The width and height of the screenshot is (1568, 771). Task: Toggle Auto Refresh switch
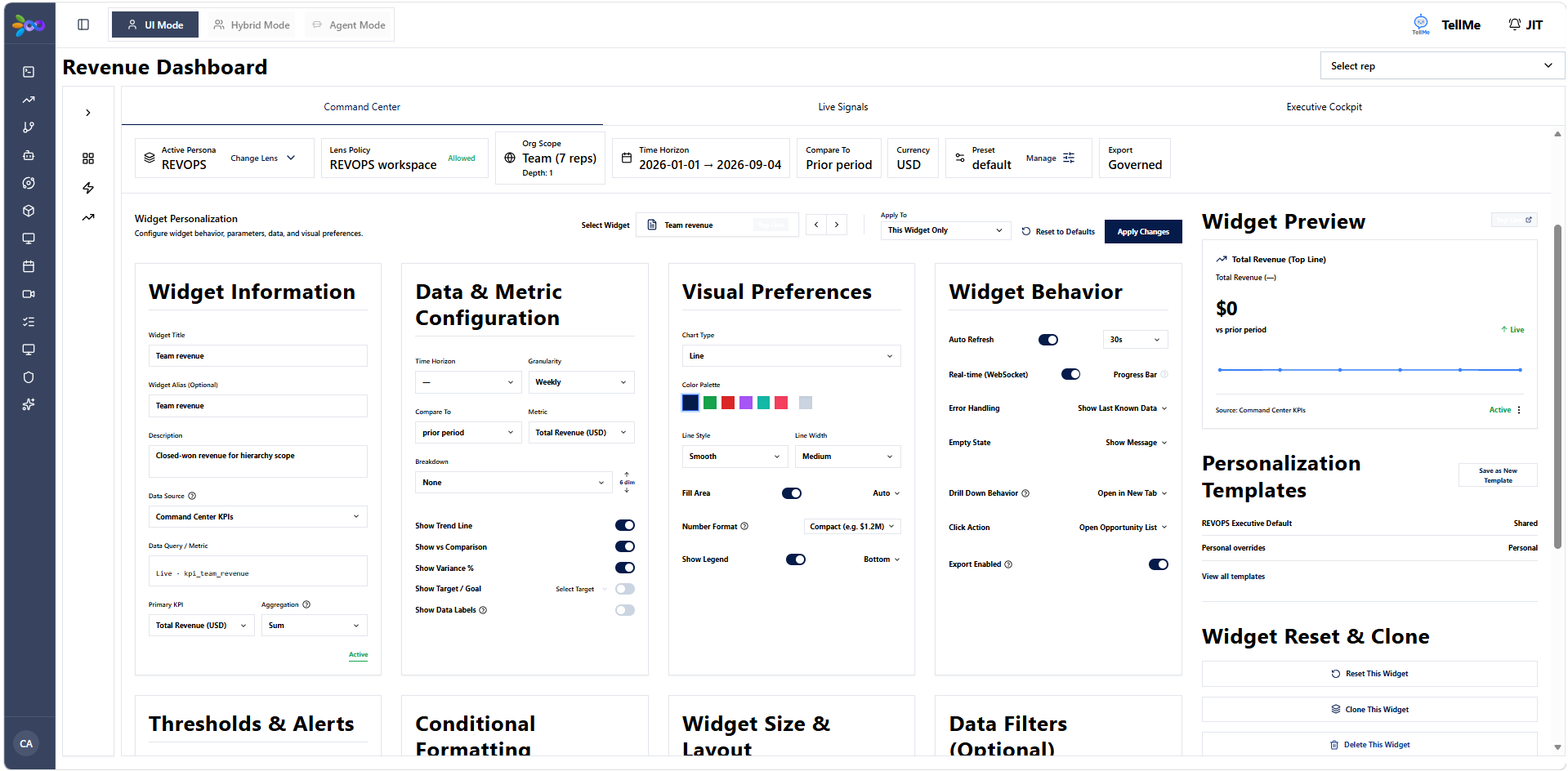pyautogui.click(x=1048, y=340)
